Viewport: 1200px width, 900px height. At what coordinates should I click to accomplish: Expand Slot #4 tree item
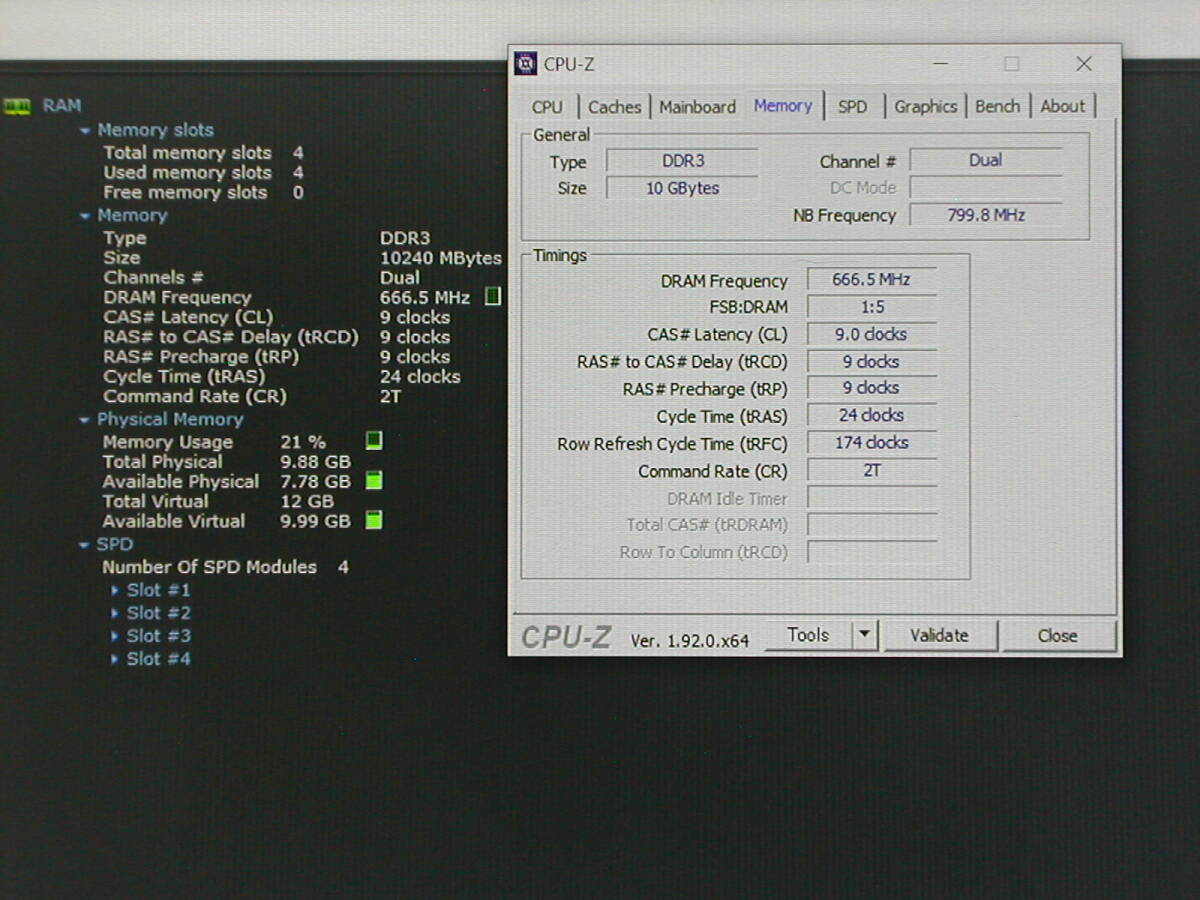pos(115,659)
